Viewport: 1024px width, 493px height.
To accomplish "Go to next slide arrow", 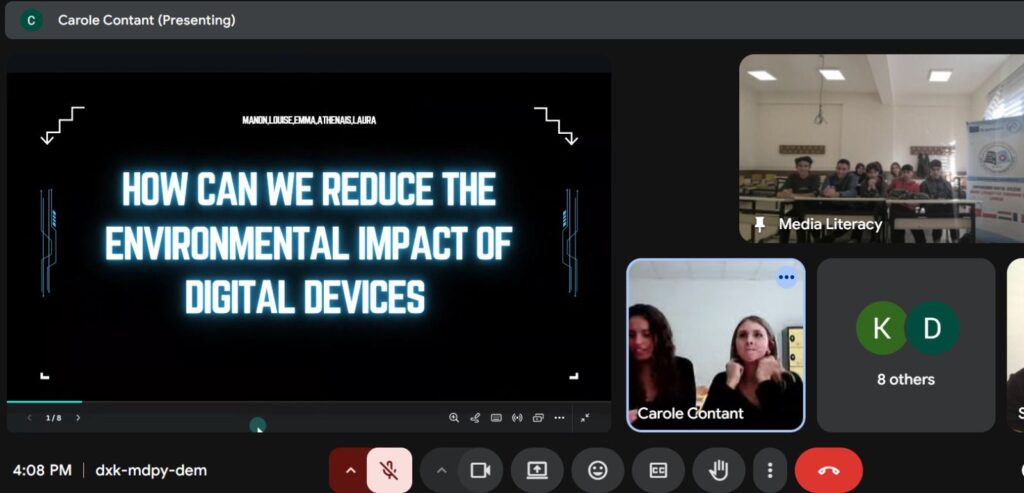I will (x=78, y=418).
